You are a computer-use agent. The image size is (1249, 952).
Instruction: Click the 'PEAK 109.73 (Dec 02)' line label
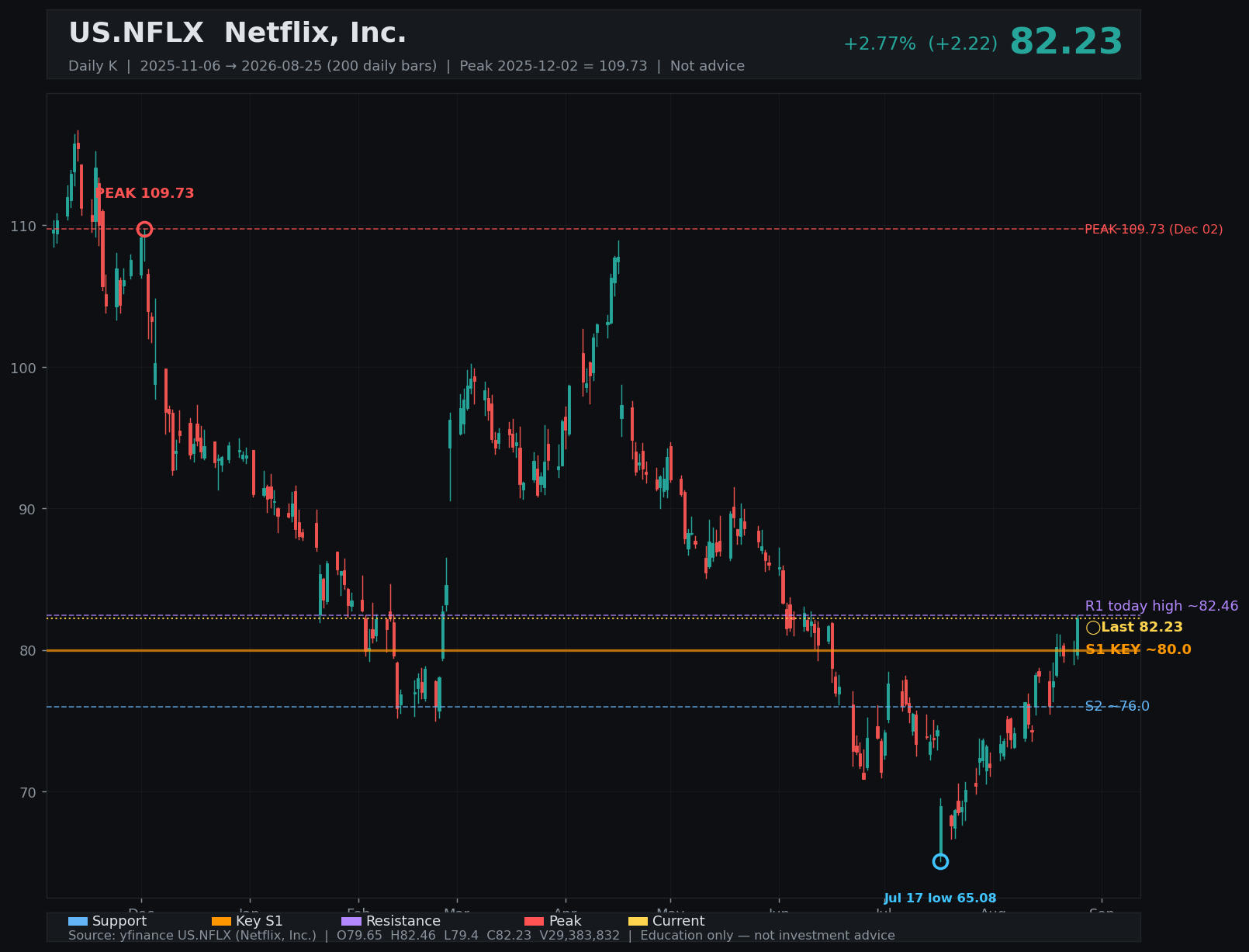point(1154,230)
